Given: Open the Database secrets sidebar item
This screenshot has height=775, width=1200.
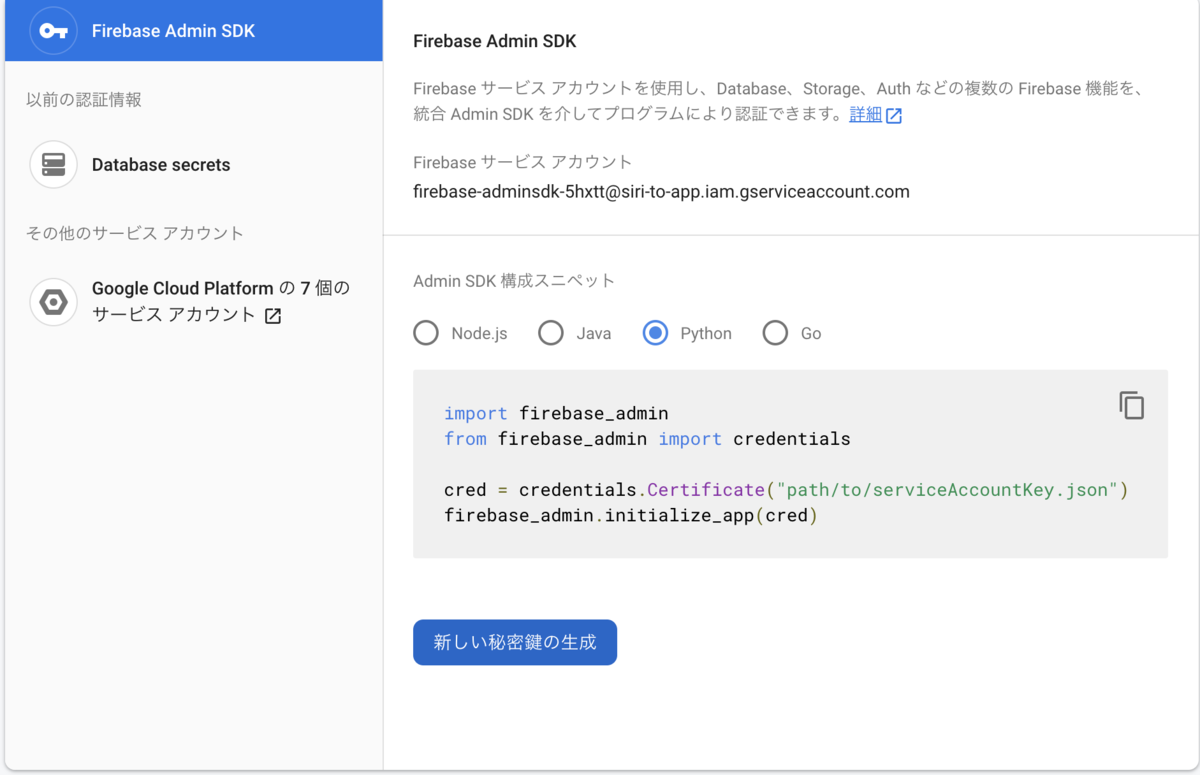Looking at the screenshot, I should pos(194,165).
